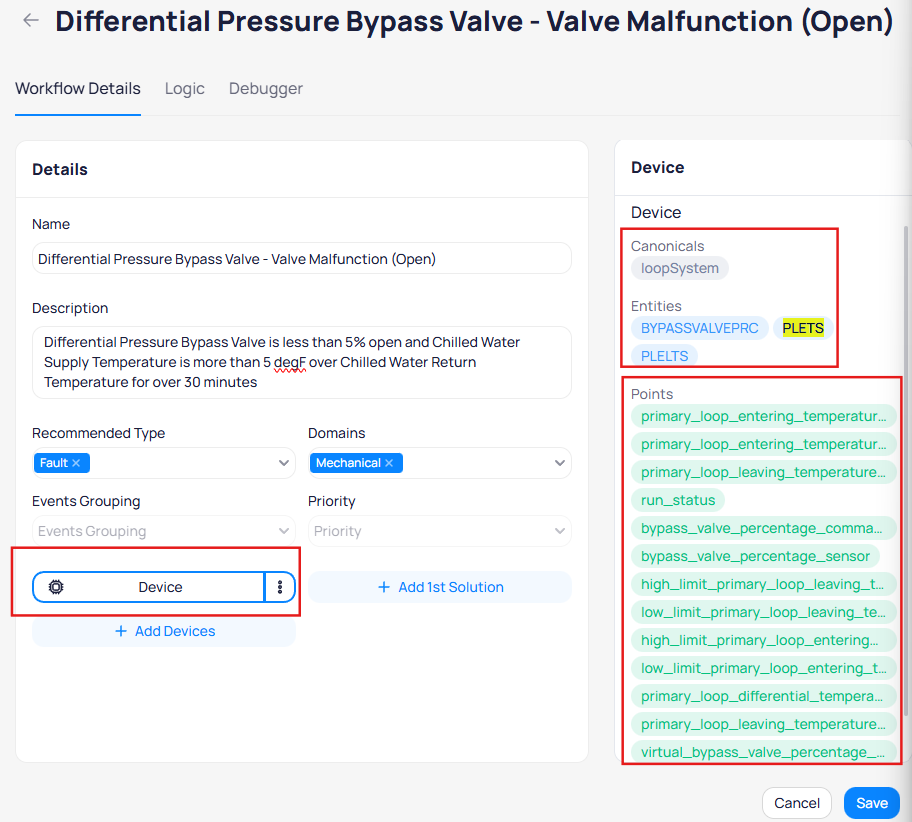The image size is (912, 822).
Task: Switch to the Logic tab
Action: pyautogui.click(x=185, y=89)
